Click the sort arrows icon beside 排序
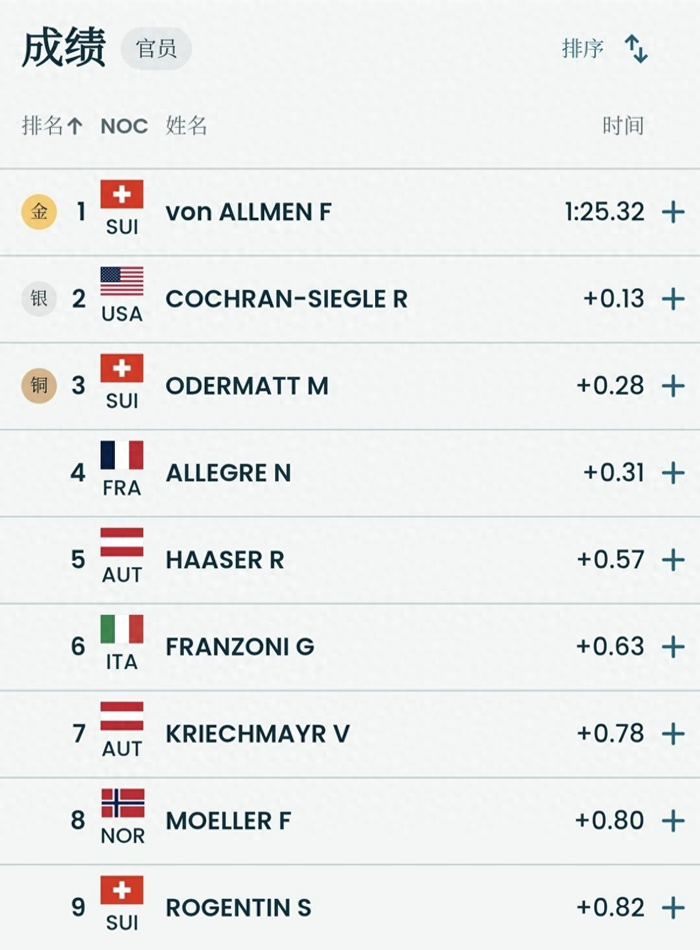Image resolution: width=700 pixels, height=950 pixels. click(x=636, y=49)
